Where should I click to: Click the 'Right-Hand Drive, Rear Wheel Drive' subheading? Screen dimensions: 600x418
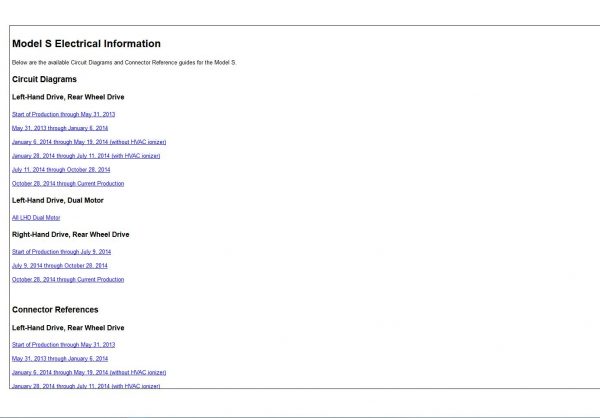(71, 235)
